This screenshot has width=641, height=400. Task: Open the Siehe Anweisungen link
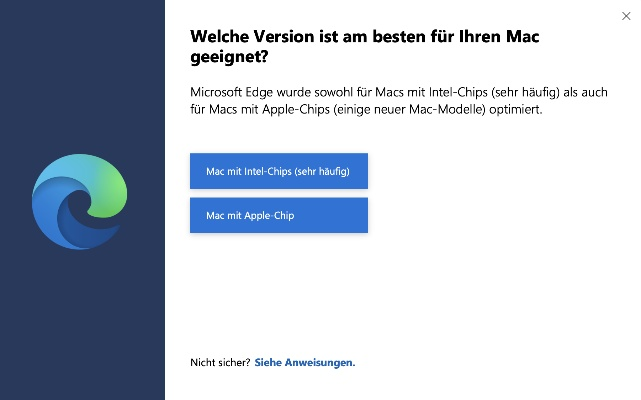(x=305, y=362)
